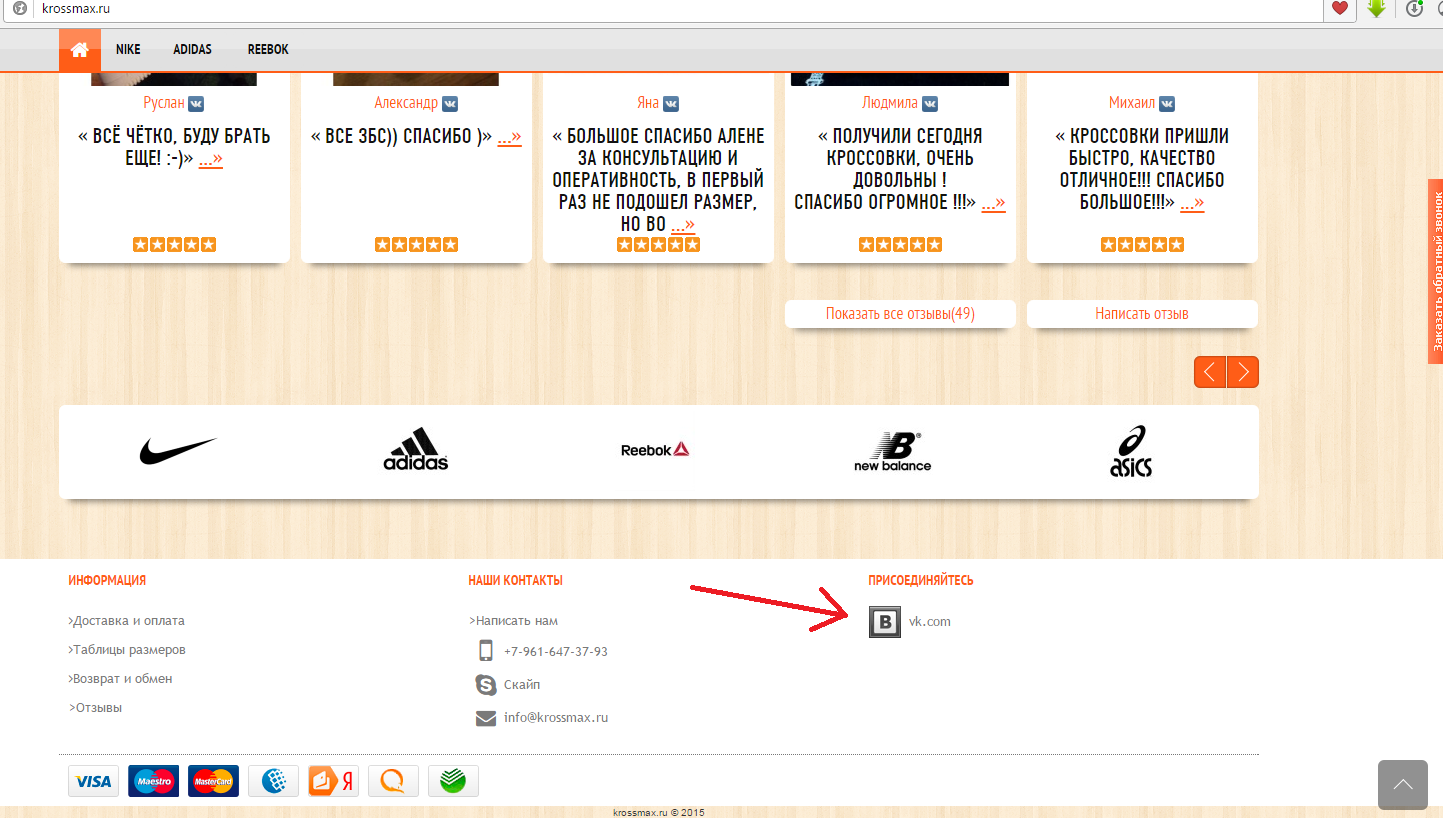1443x818 pixels.
Task: Show all 49 reviews button
Action: click(x=900, y=314)
